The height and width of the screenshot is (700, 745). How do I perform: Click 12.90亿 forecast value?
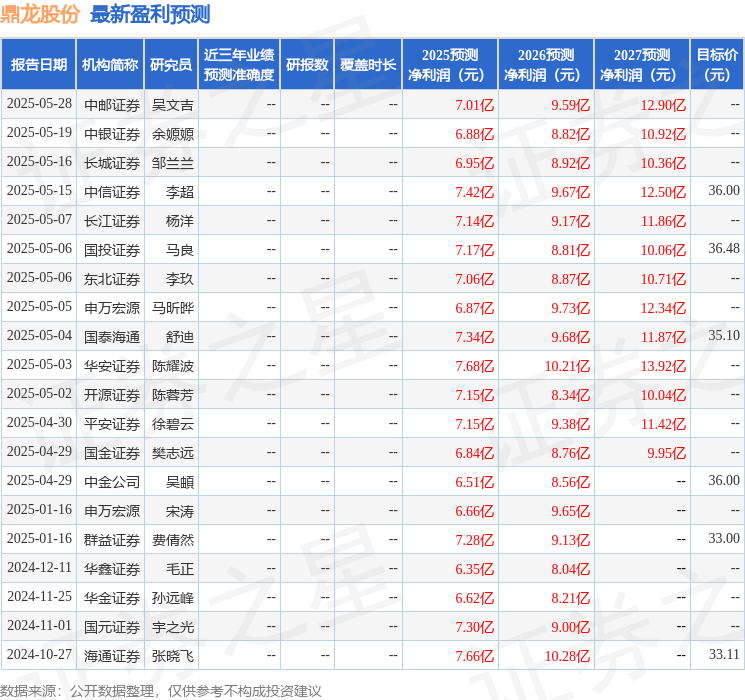(x=663, y=105)
